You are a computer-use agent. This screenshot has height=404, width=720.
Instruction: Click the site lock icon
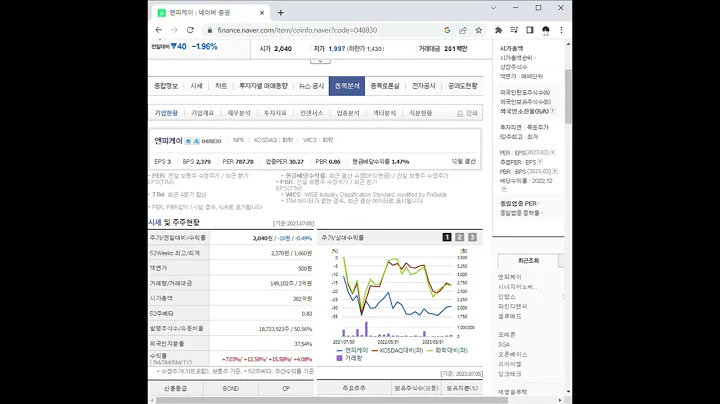(210, 30)
